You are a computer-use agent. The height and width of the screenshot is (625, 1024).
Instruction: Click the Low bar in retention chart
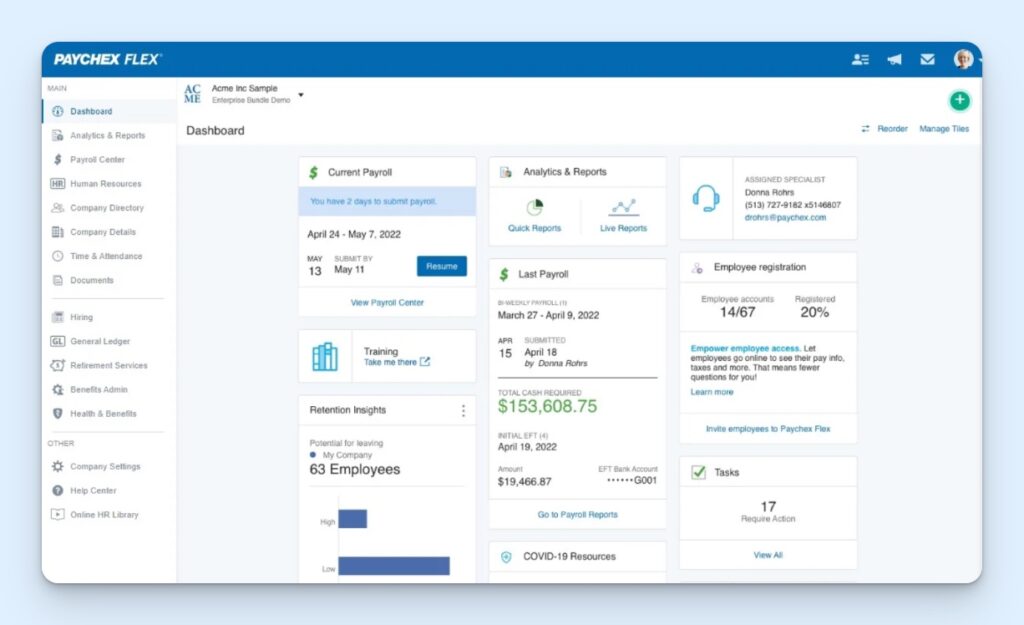point(394,566)
